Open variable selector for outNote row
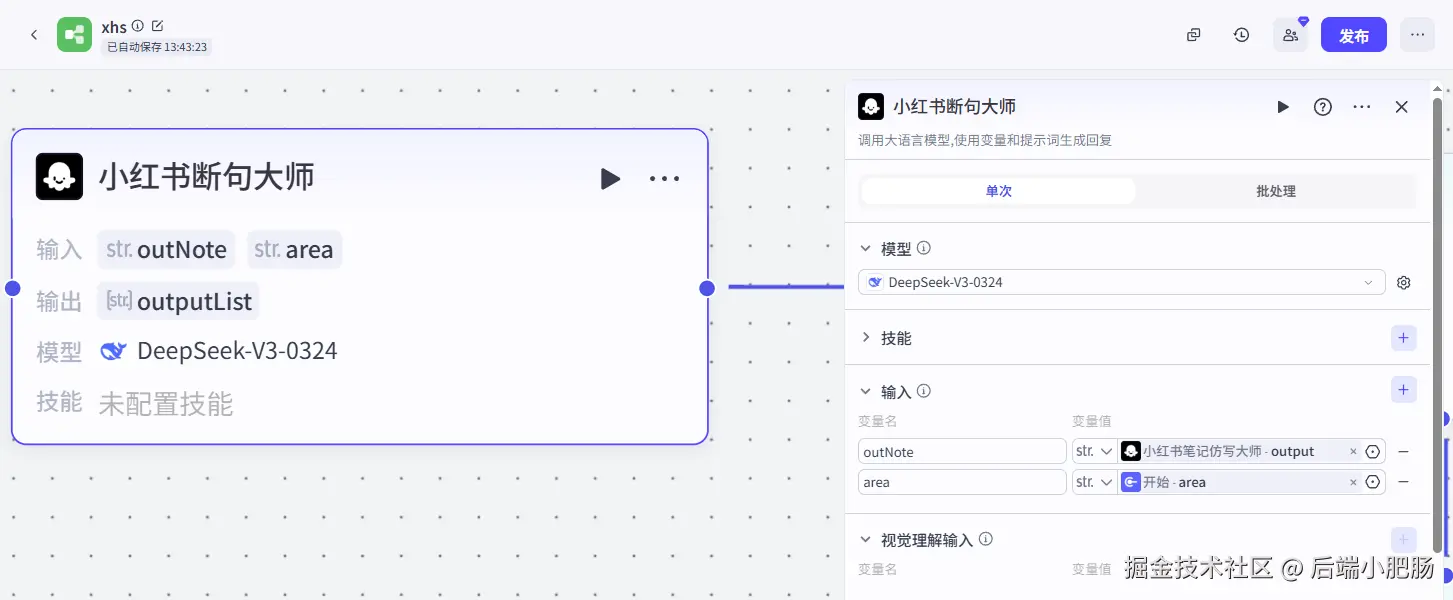The width and height of the screenshot is (1453, 600). [x=1373, y=452]
